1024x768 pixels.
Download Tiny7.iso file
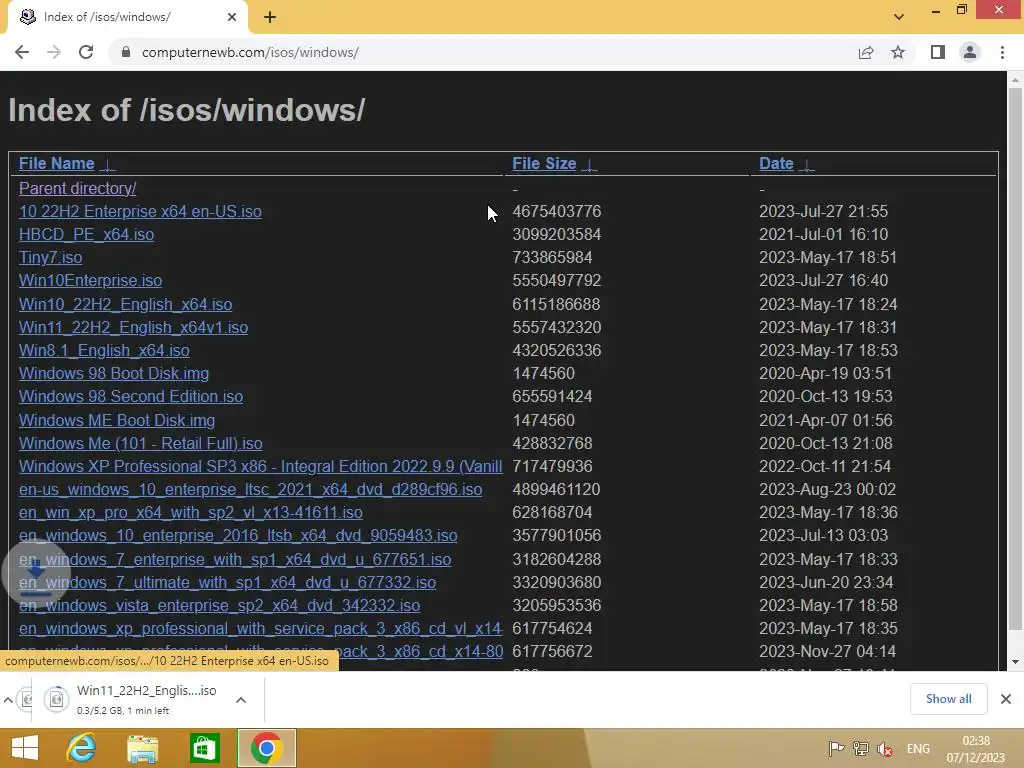coord(50,257)
